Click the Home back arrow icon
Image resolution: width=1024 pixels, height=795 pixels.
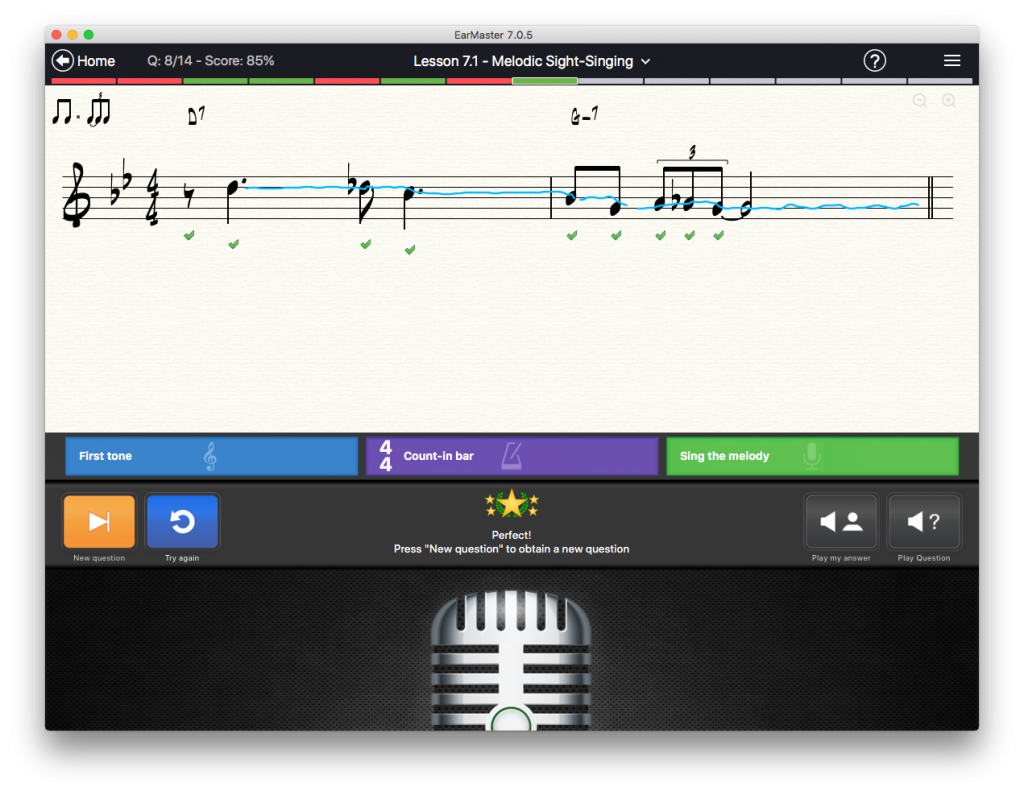63,61
